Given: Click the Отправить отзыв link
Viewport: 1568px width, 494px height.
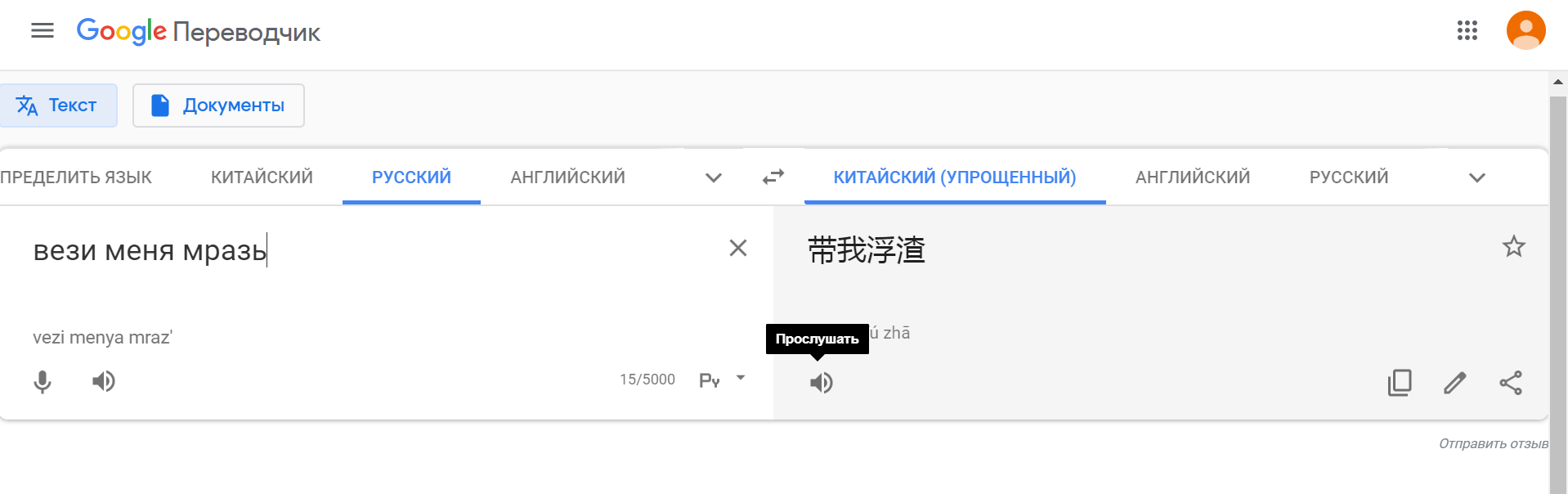Looking at the screenshot, I should click(1494, 443).
